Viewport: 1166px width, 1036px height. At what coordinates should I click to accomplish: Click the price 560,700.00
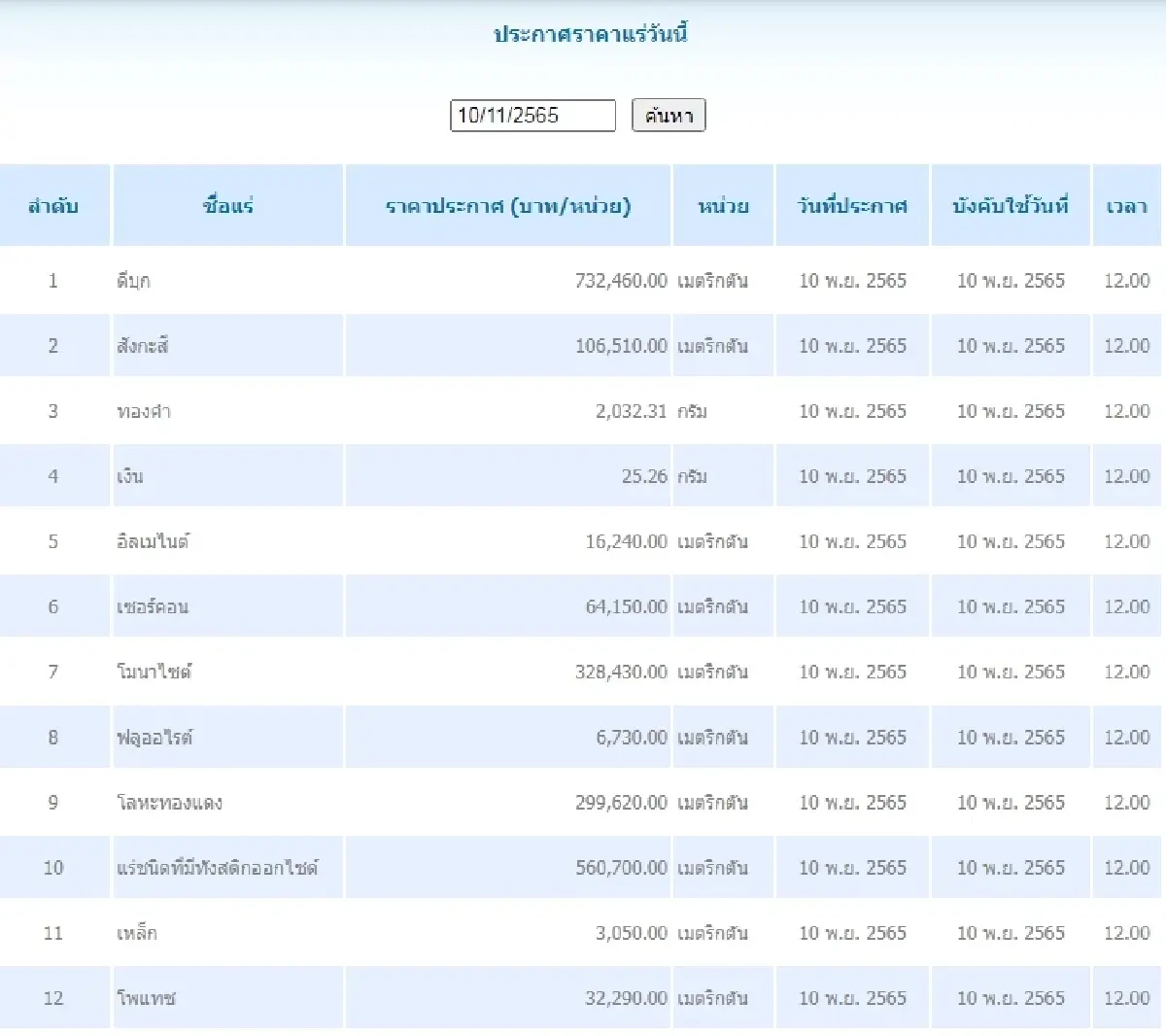pos(621,867)
